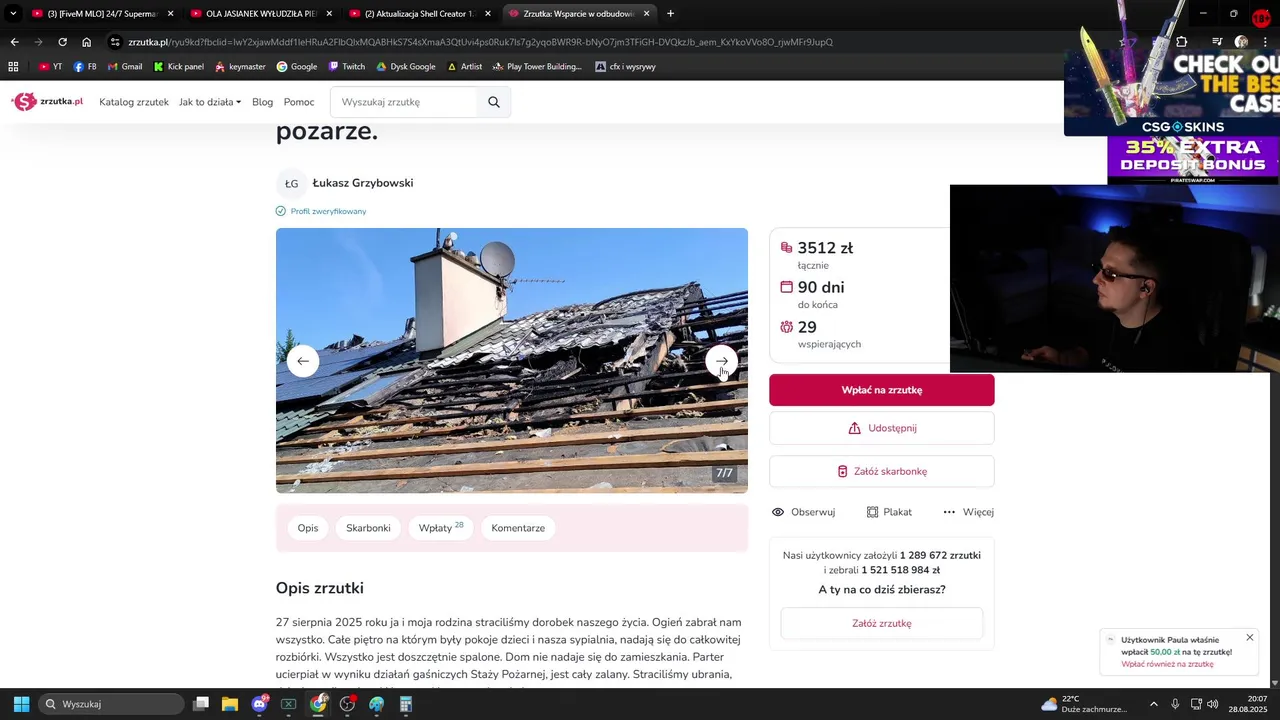Open the Kick panel bookmark

coord(178,67)
